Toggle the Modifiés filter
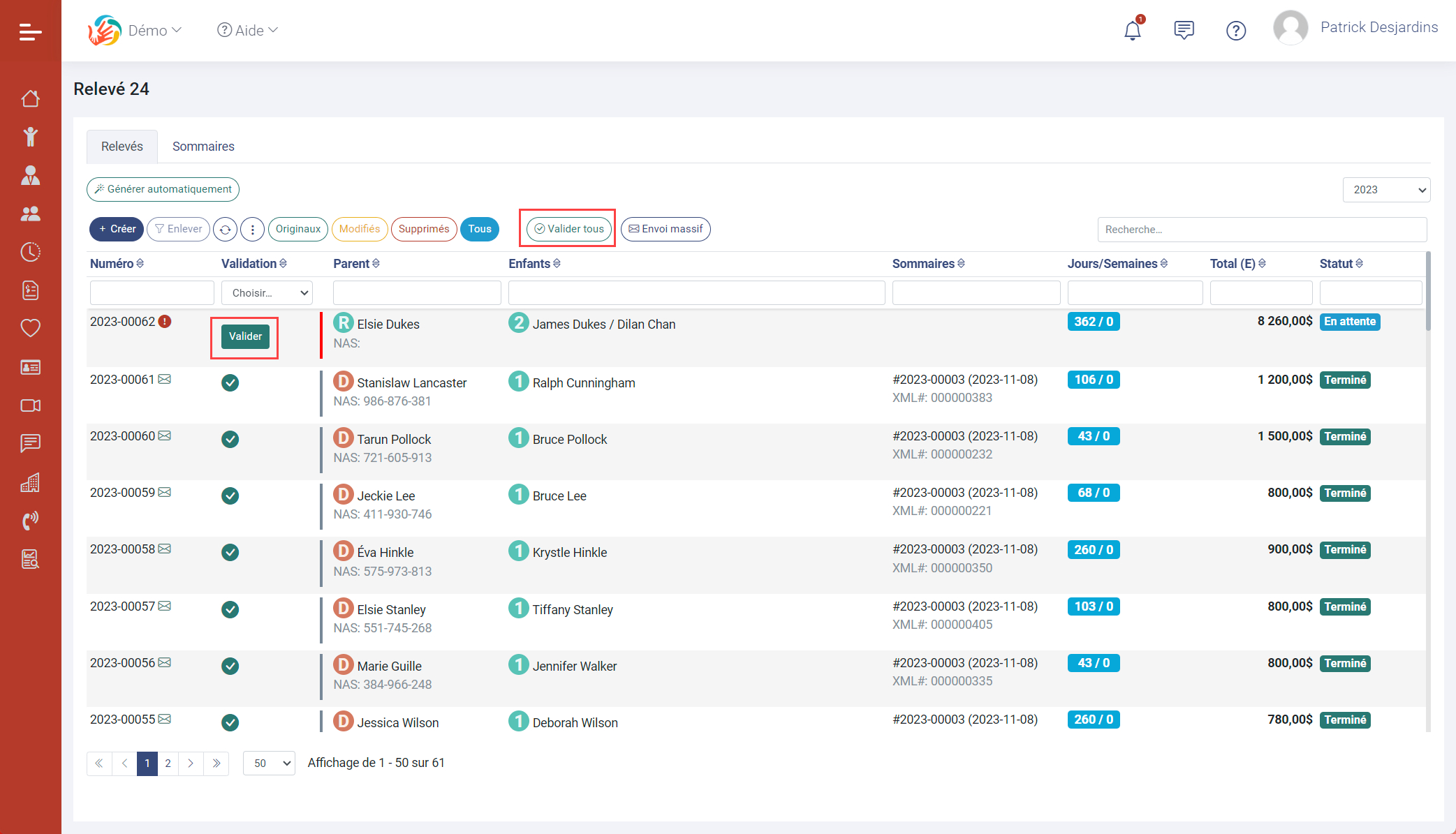 (x=360, y=229)
